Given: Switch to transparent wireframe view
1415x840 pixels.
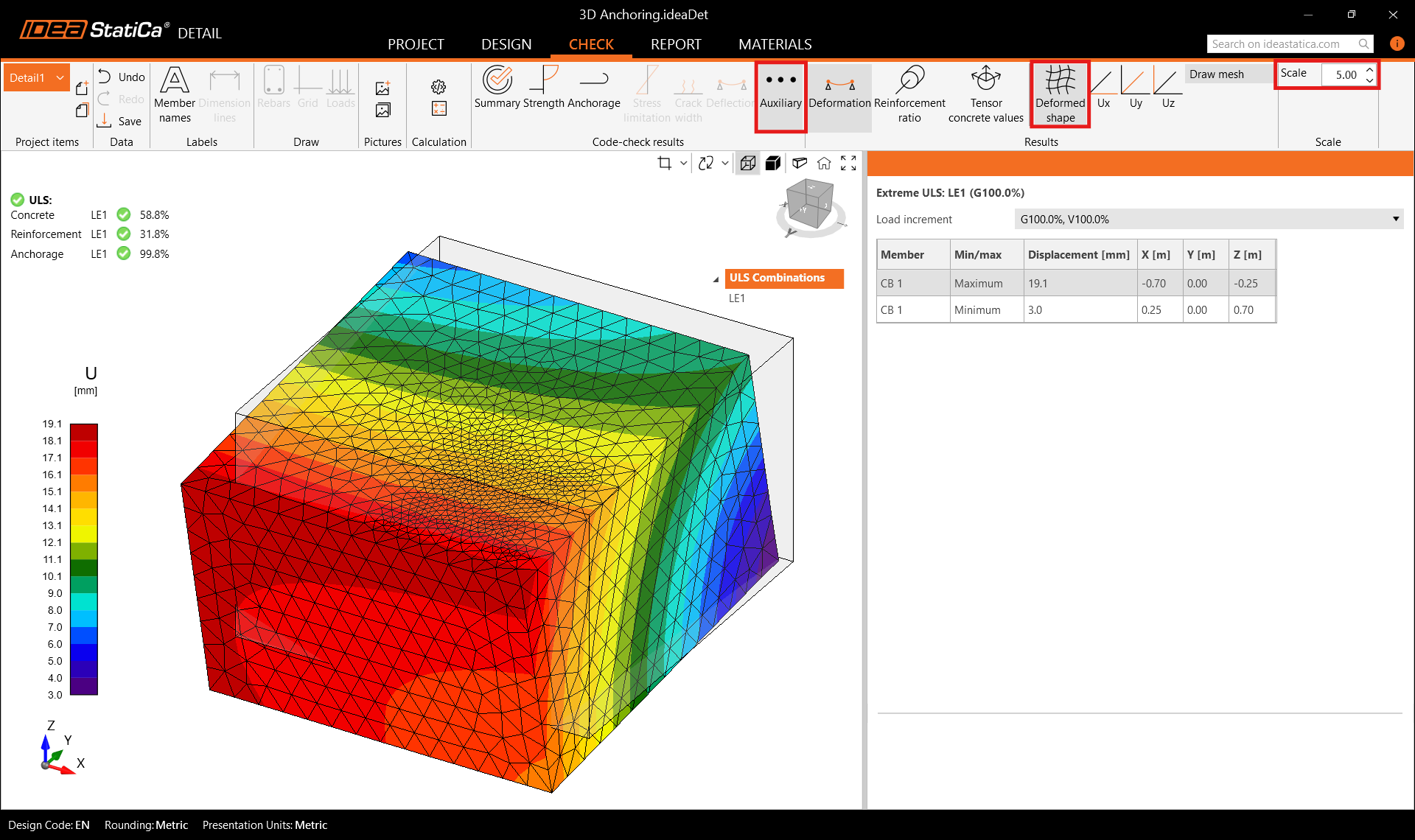Looking at the screenshot, I should pos(748,163).
